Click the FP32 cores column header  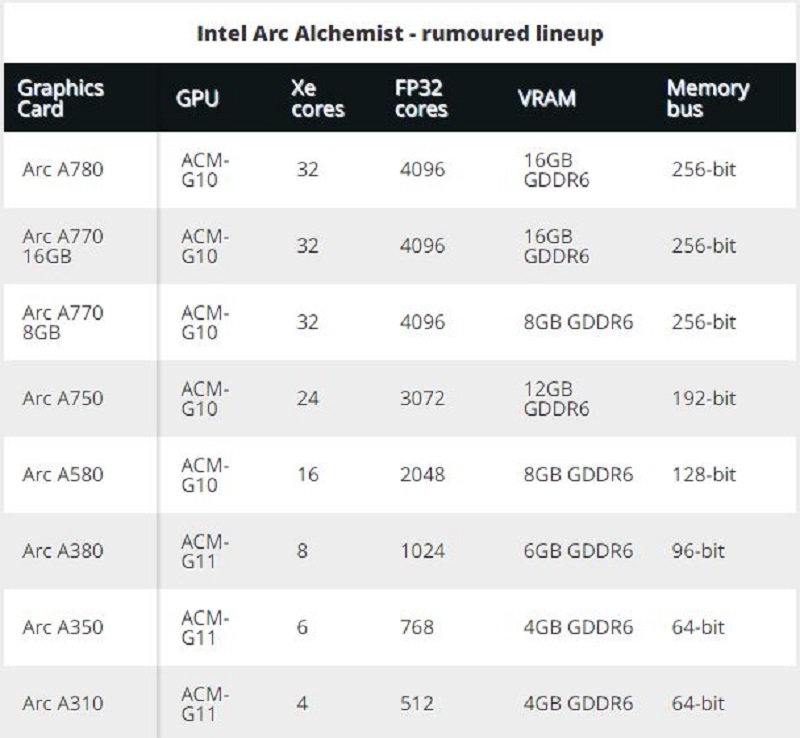(x=422, y=98)
